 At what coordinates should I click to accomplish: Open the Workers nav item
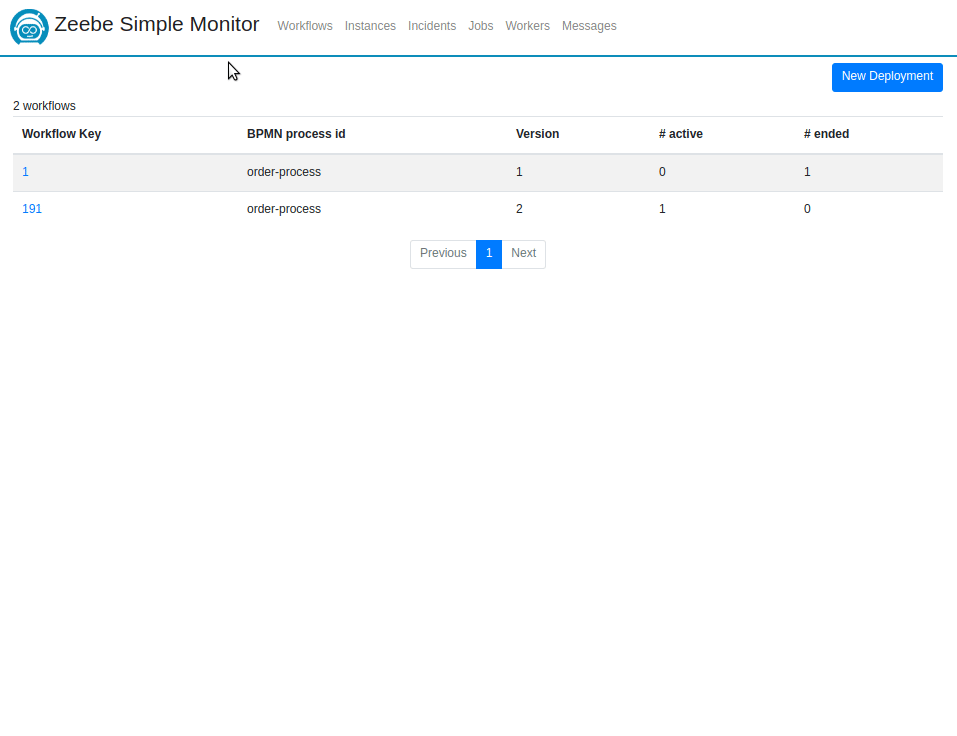point(527,26)
